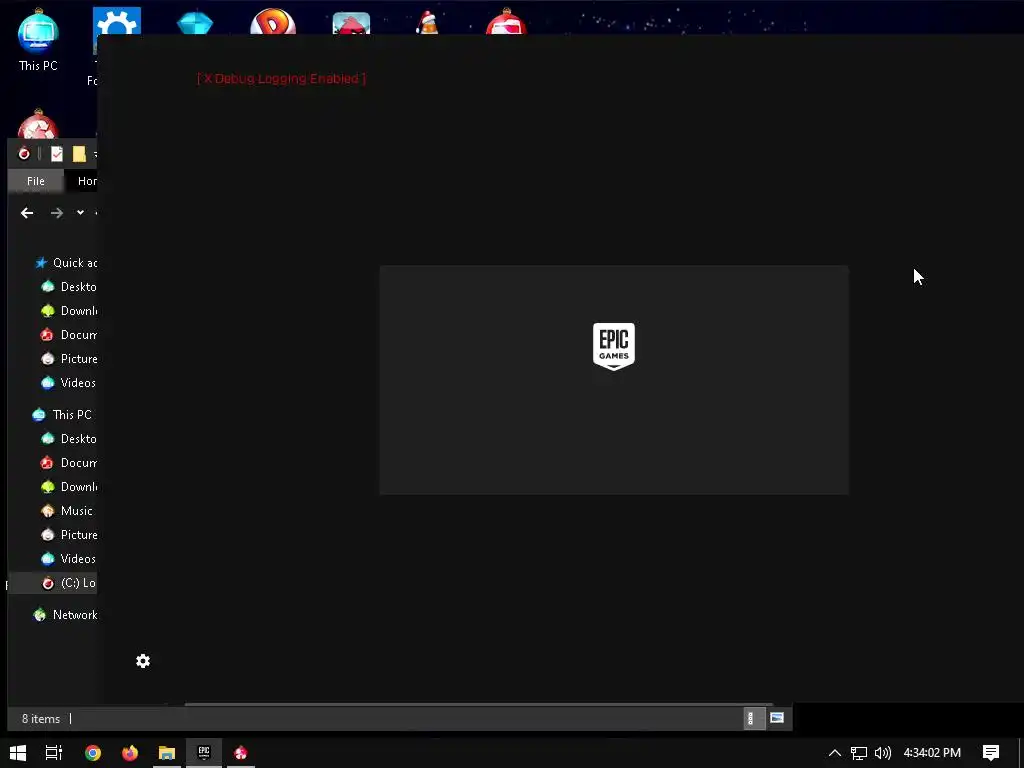Viewport: 1024px width, 768px height.
Task: Switch to Epic Games Launcher taskbar button
Action: [x=204, y=753]
